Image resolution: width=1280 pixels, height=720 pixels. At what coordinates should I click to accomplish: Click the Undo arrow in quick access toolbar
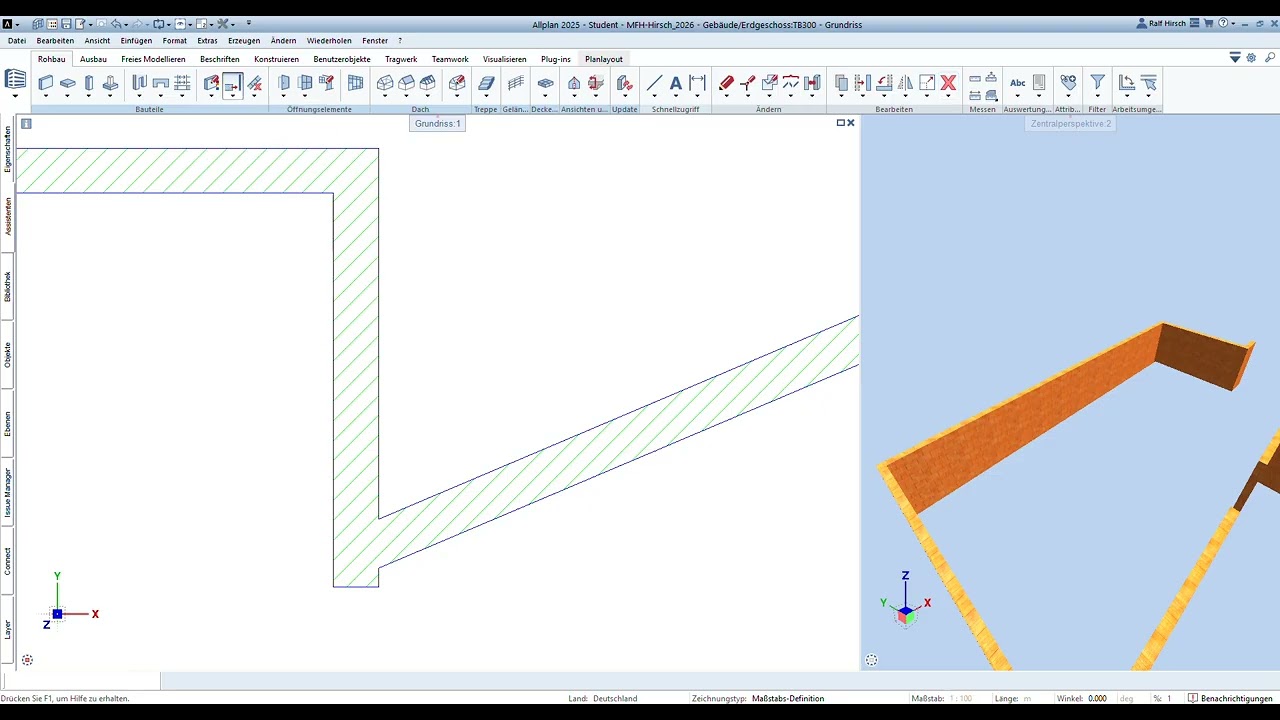point(115,23)
